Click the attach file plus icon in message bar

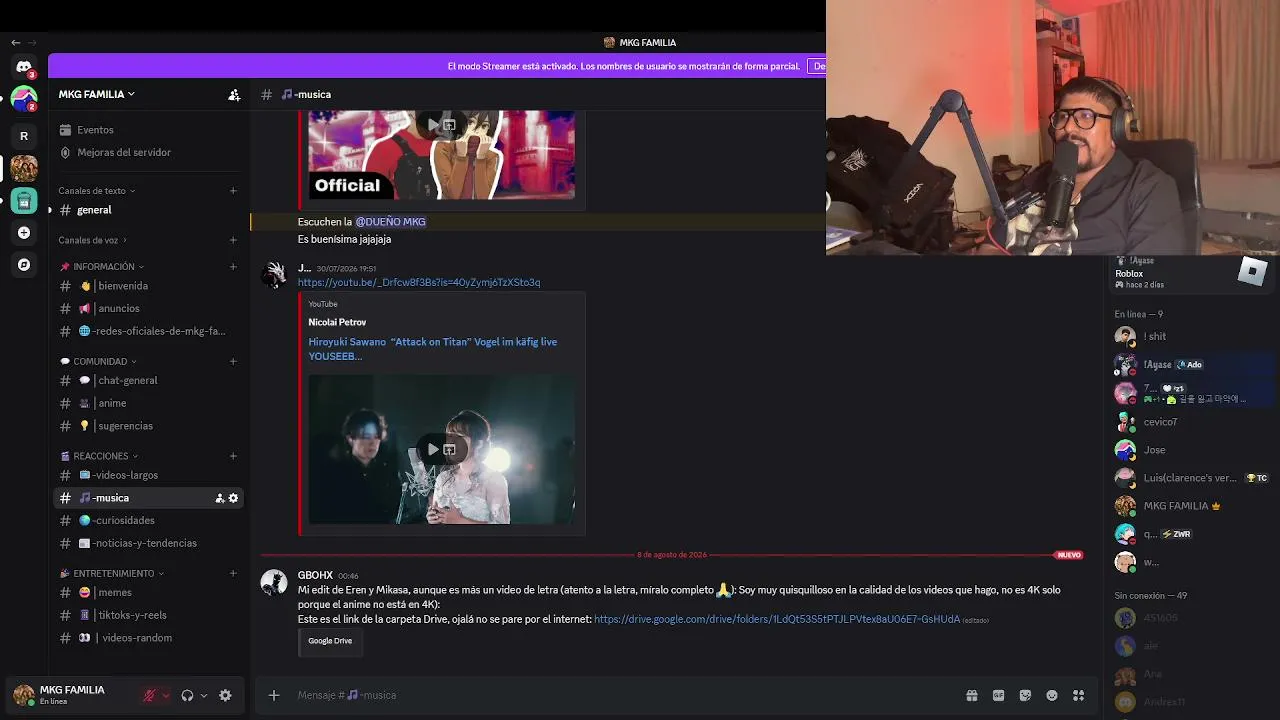[x=274, y=695]
